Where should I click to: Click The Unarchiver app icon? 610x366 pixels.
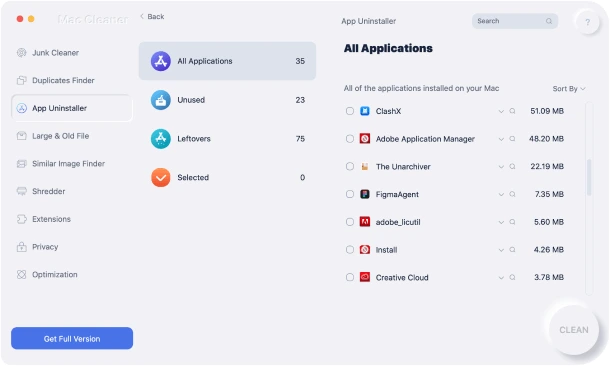click(x=365, y=166)
